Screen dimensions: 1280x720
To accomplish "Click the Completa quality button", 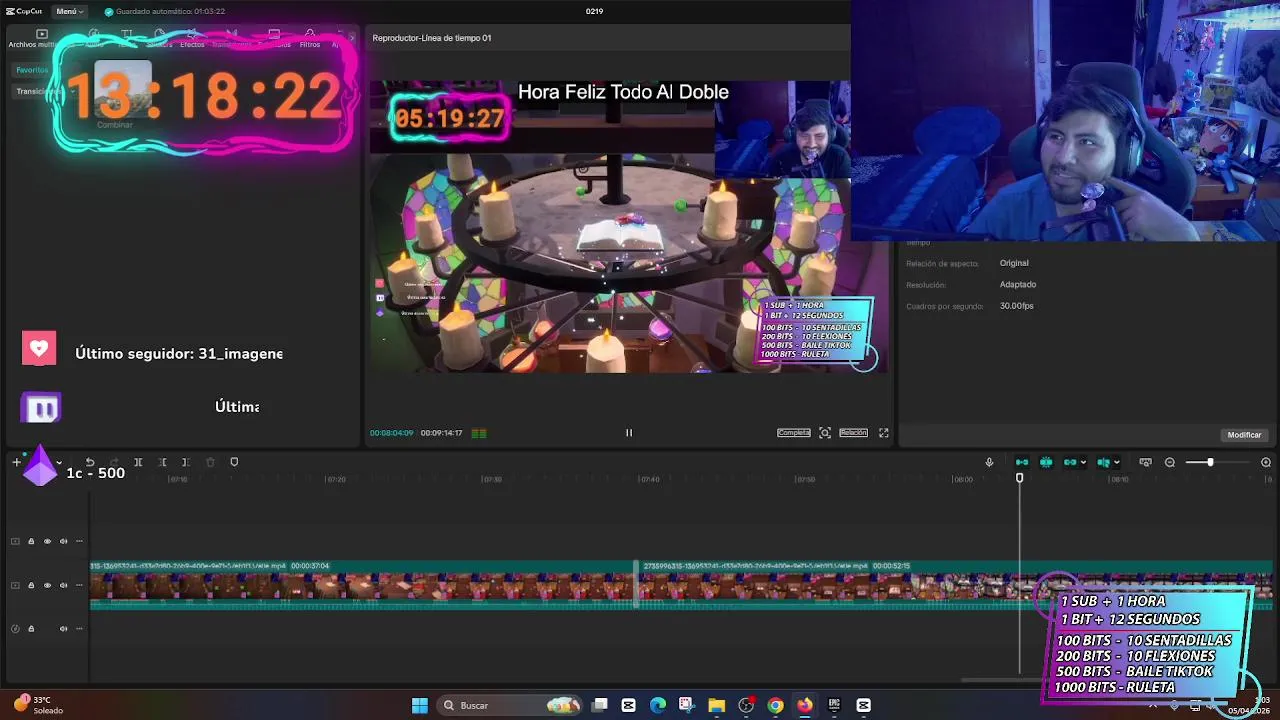I will point(794,433).
